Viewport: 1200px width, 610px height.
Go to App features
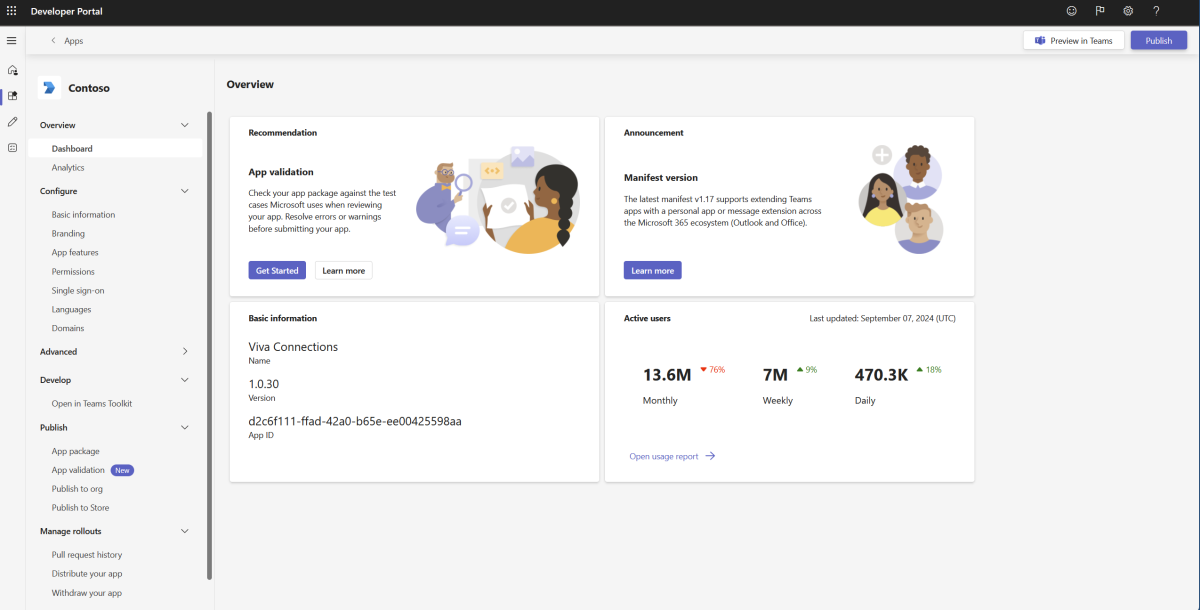[x=75, y=253]
